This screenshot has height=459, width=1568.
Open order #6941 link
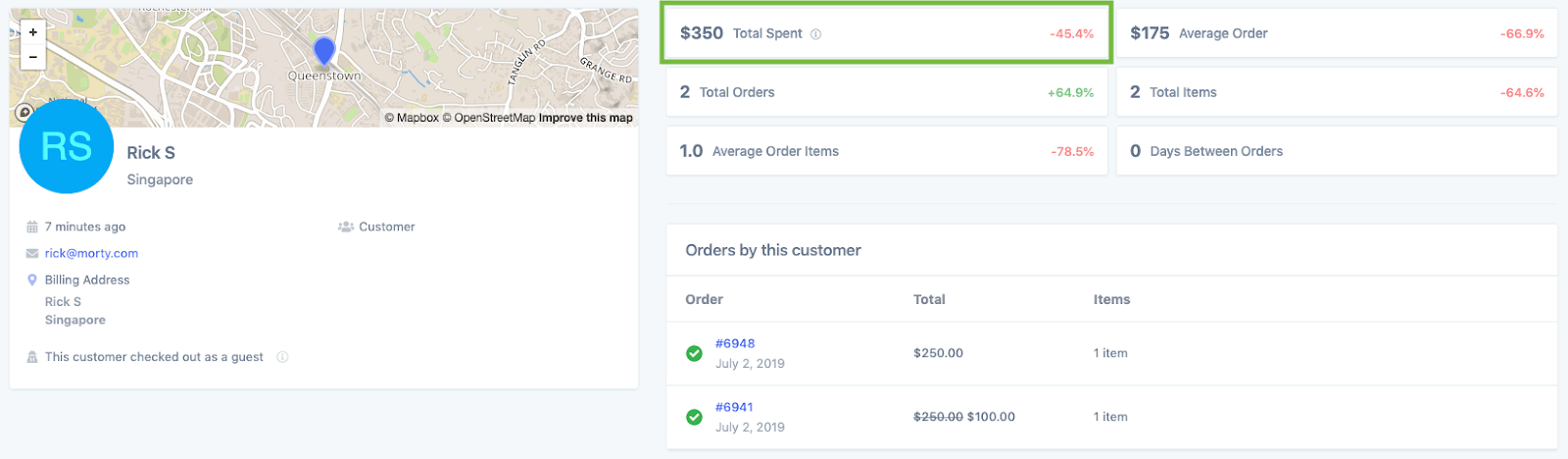pyautogui.click(x=734, y=407)
